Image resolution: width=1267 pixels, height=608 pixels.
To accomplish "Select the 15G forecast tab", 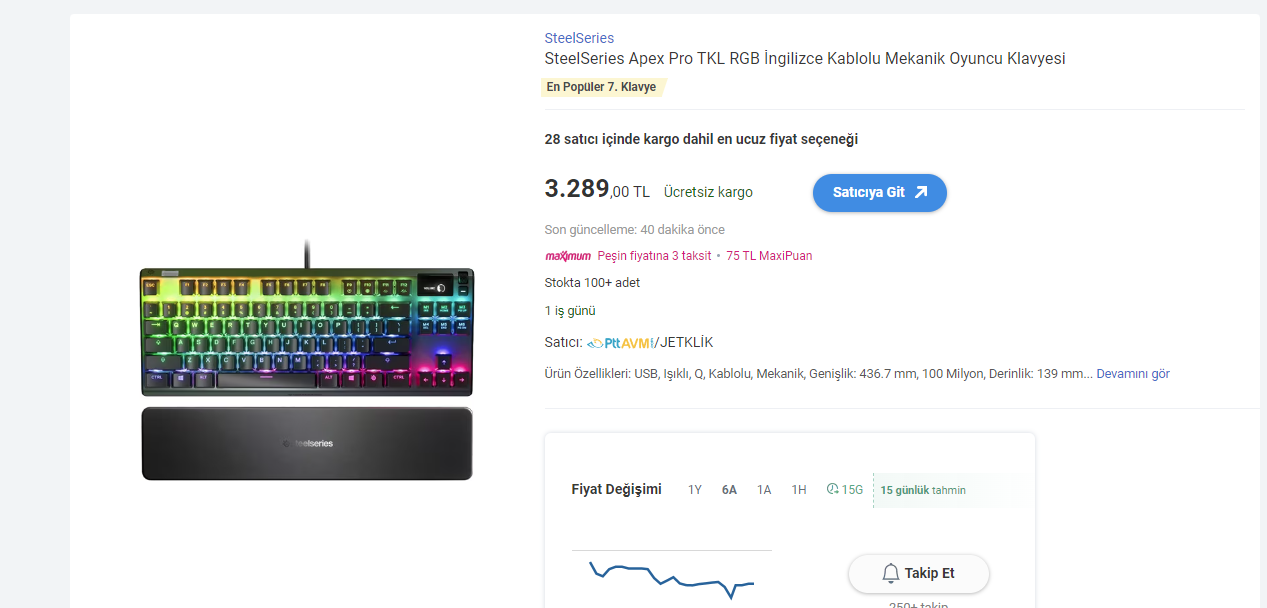I will (845, 490).
